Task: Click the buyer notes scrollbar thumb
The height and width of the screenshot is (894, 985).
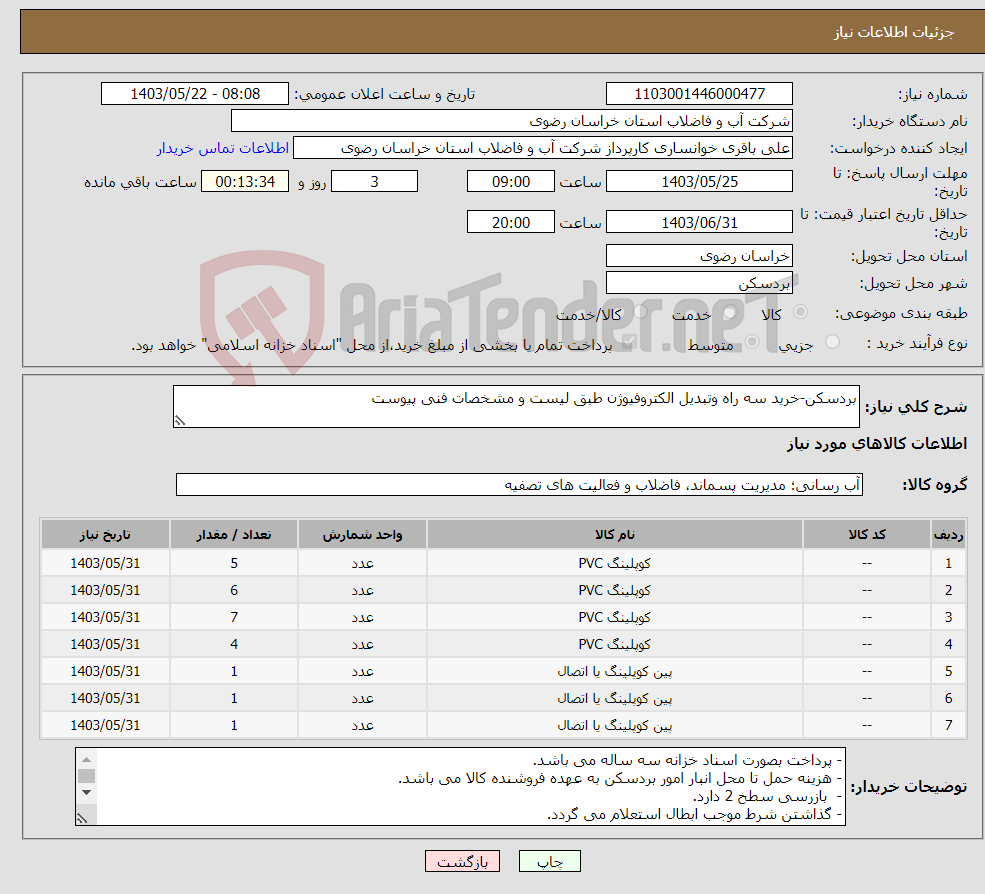Action: [x=87, y=777]
